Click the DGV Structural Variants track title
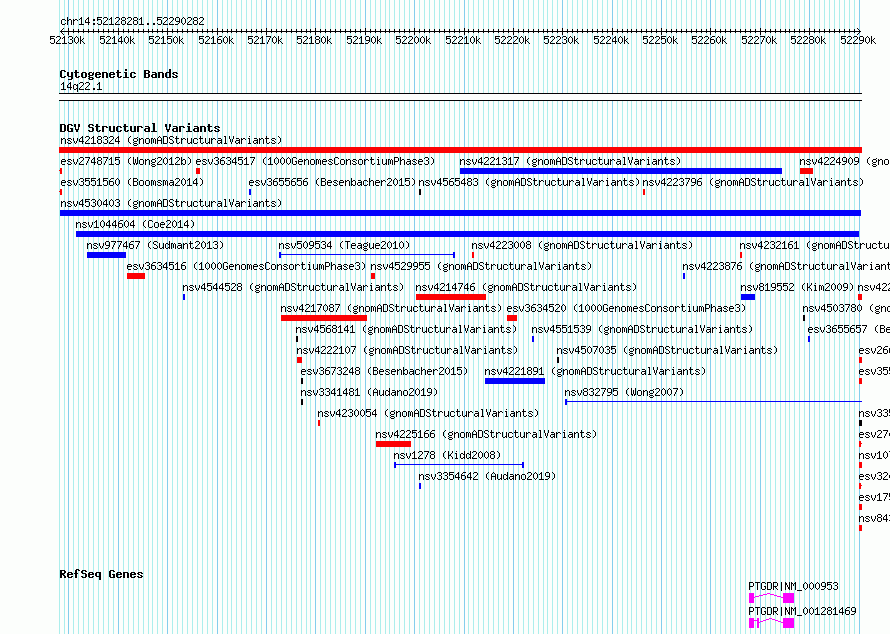This screenshot has height=634, width=890. tap(140, 128)
